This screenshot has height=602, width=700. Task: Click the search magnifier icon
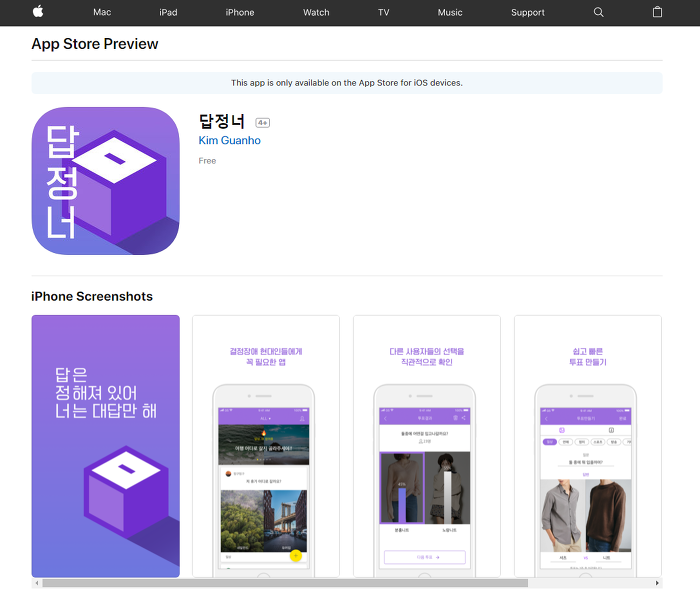pyautogui.click(x=599, y=12)
